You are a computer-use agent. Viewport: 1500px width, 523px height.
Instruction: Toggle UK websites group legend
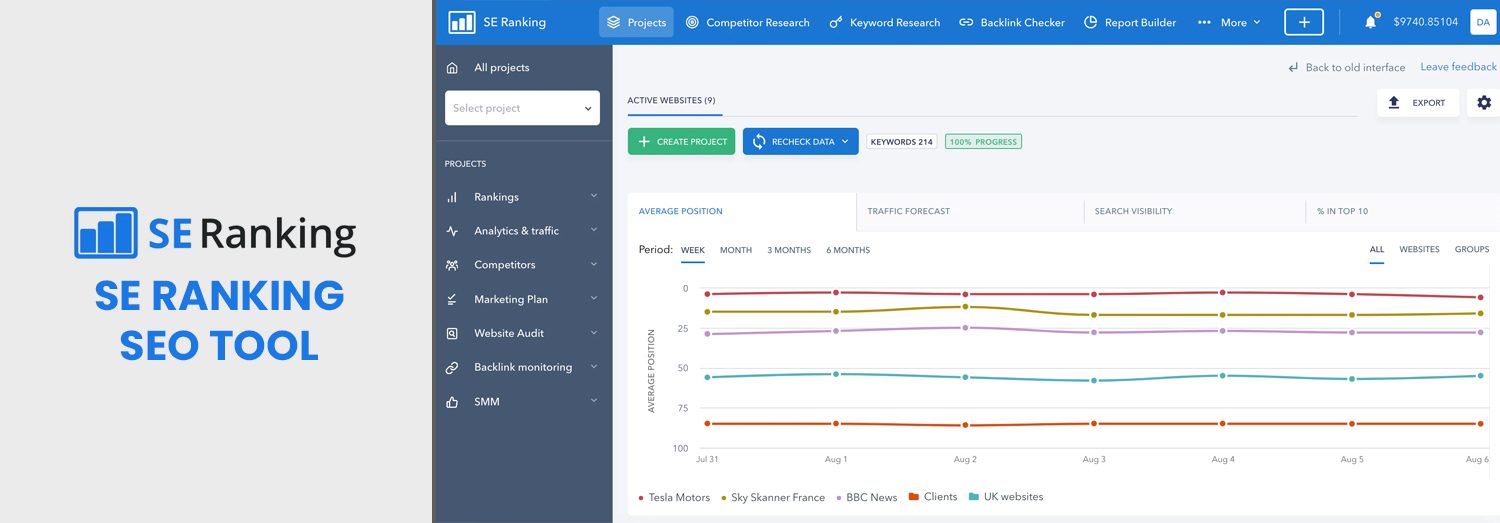tap(1006, 496)
